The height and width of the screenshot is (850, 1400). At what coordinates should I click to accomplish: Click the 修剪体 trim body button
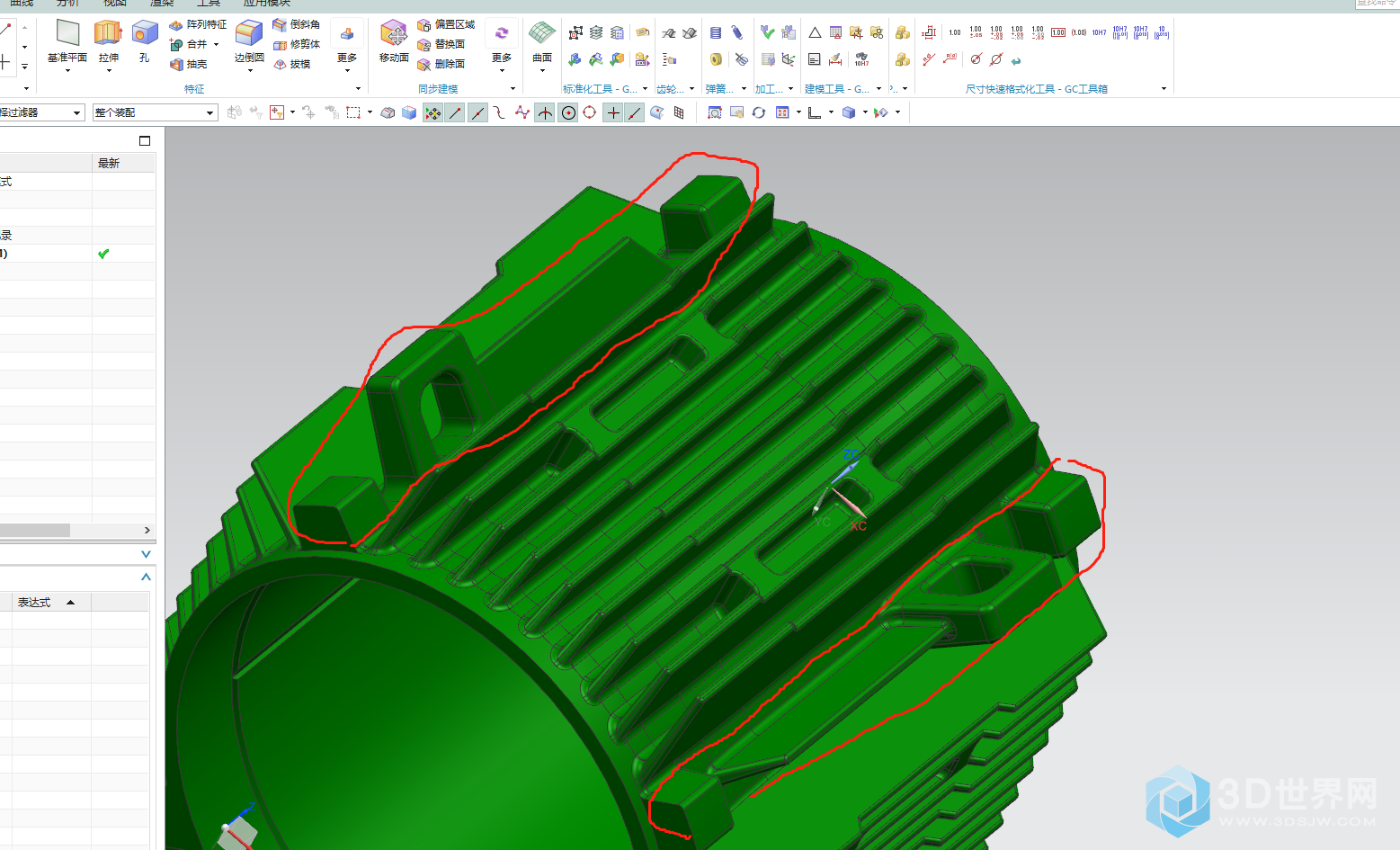(x=297, y=44)
